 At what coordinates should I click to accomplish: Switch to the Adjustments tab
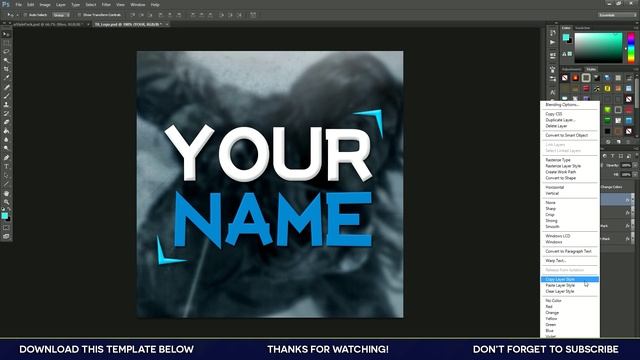572,69
